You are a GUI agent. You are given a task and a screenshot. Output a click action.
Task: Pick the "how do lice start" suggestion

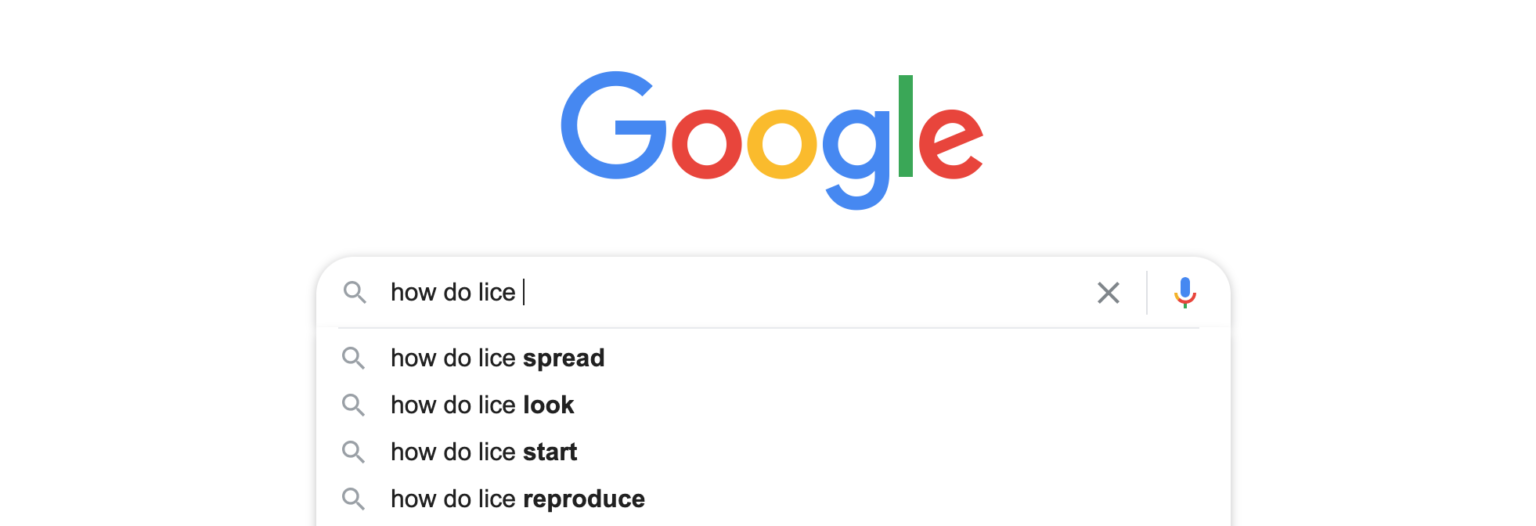coord(484,452)
